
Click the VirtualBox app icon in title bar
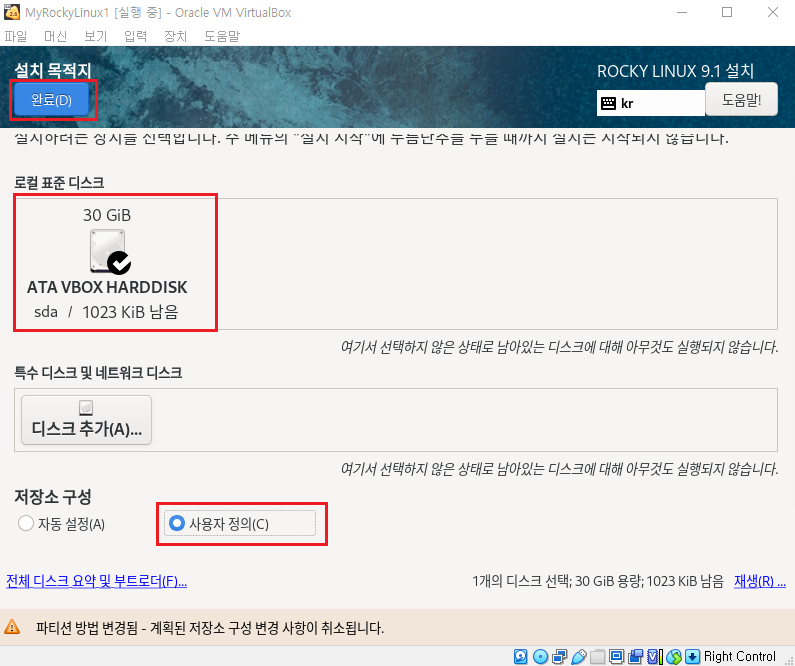click(12, 12)
